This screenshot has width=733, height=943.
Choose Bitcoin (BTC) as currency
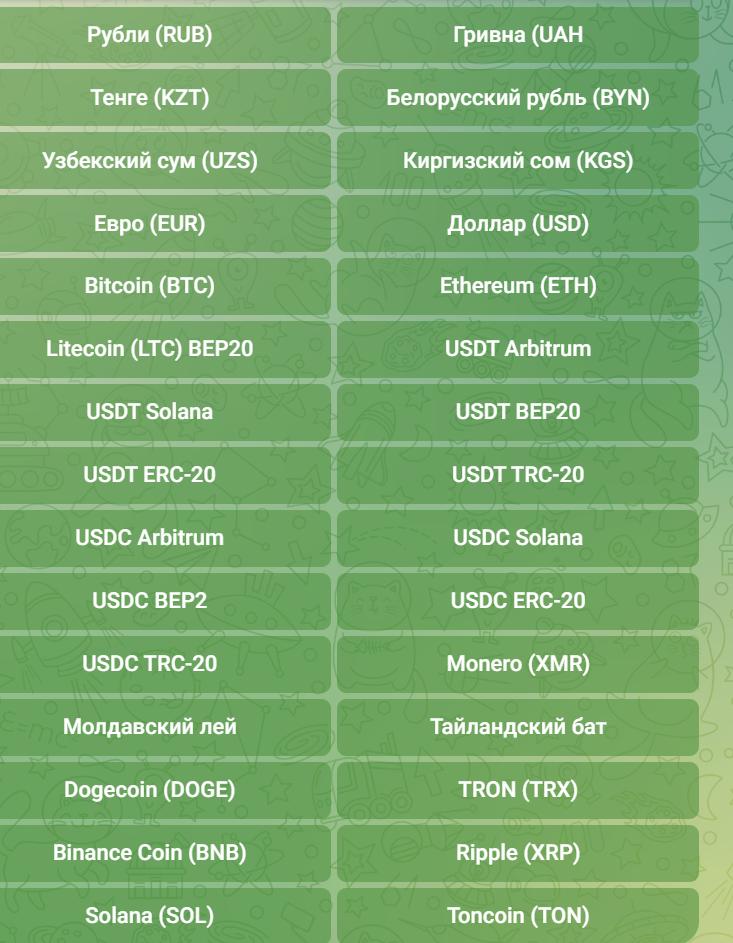click(x=150, y=287)
